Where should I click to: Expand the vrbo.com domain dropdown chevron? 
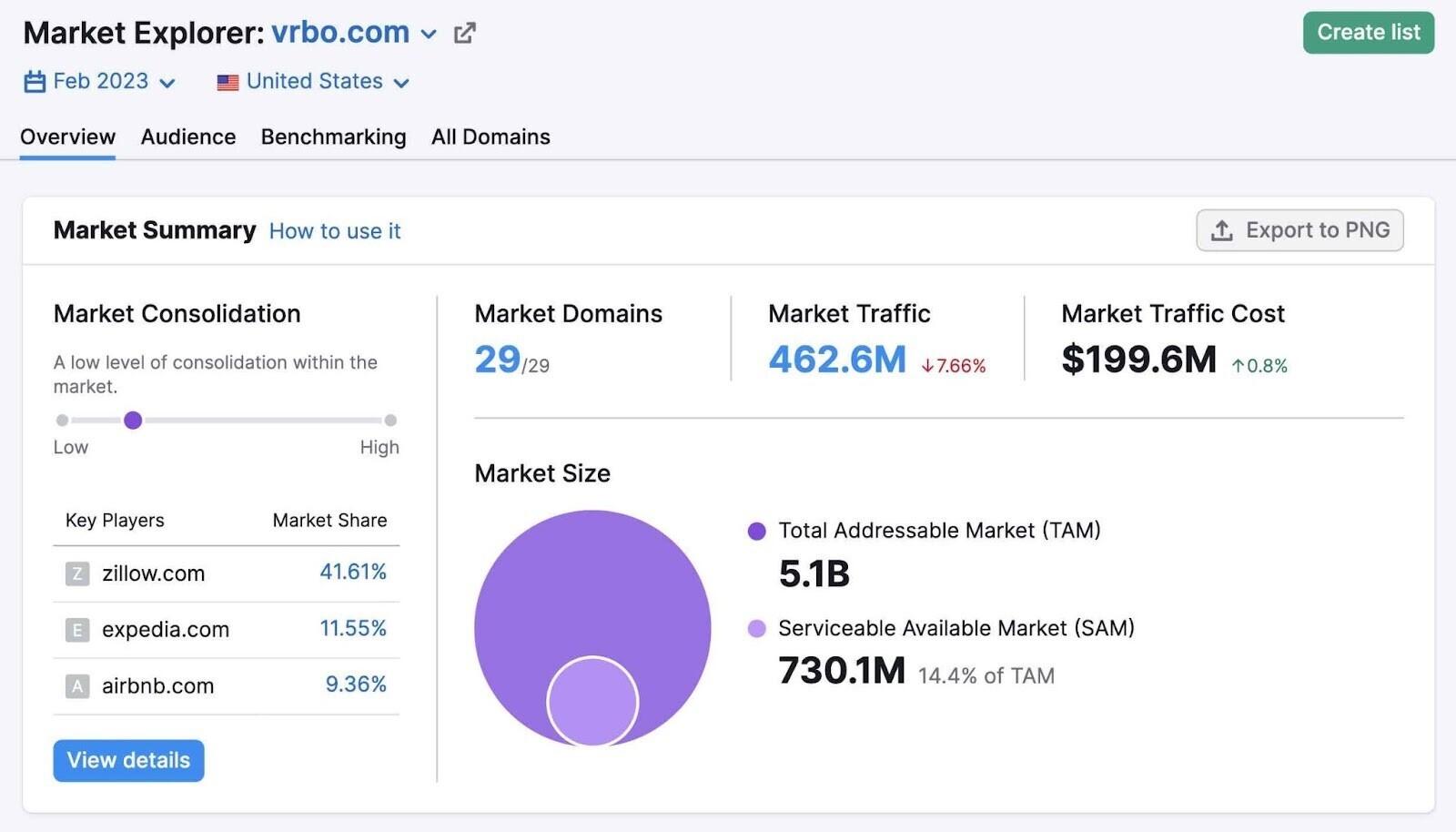[429, 35]
